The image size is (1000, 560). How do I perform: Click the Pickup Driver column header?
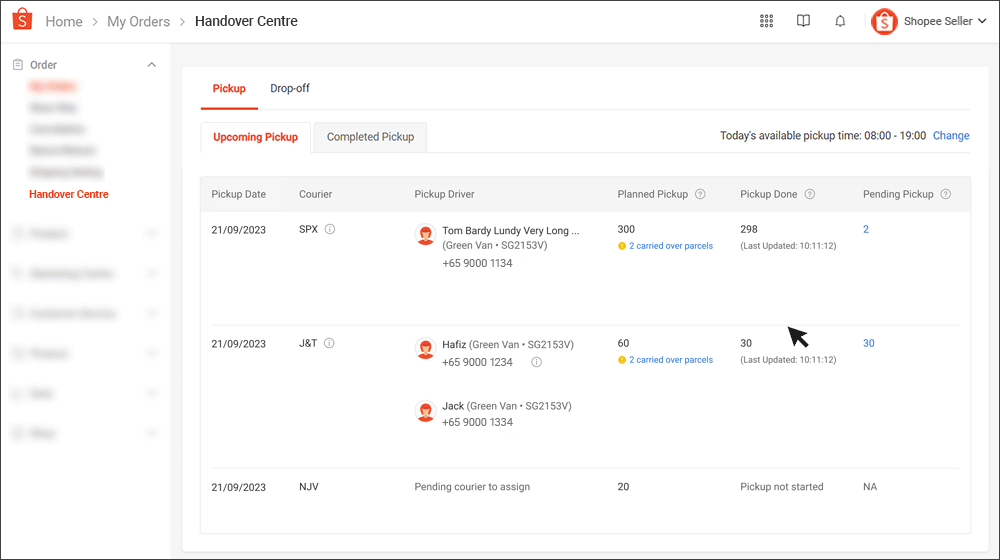[x=445, y=194]
